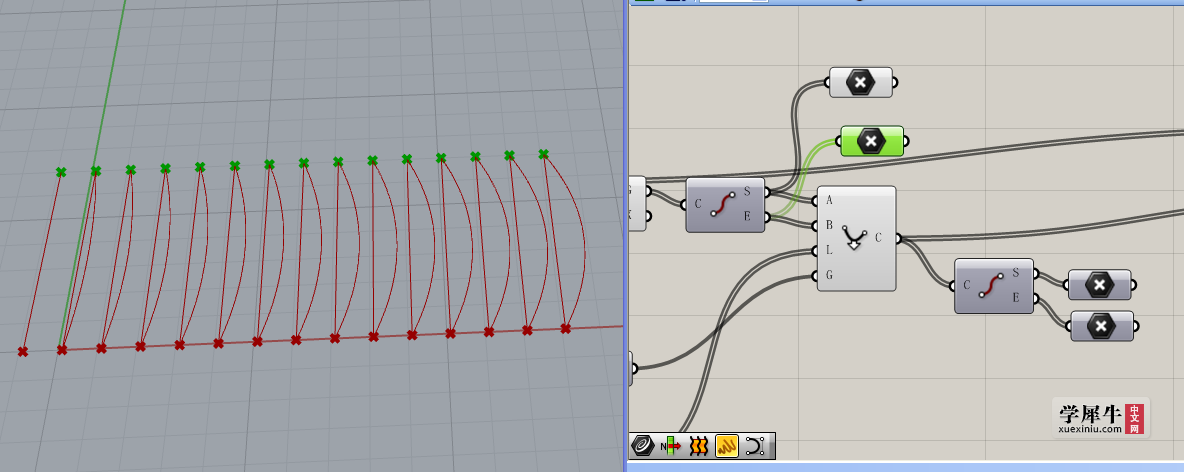Viewport: 1184px width, 472px height.
Task: Click the black hexagon point icon in bottom widget
Action: (x=643, y=446)
